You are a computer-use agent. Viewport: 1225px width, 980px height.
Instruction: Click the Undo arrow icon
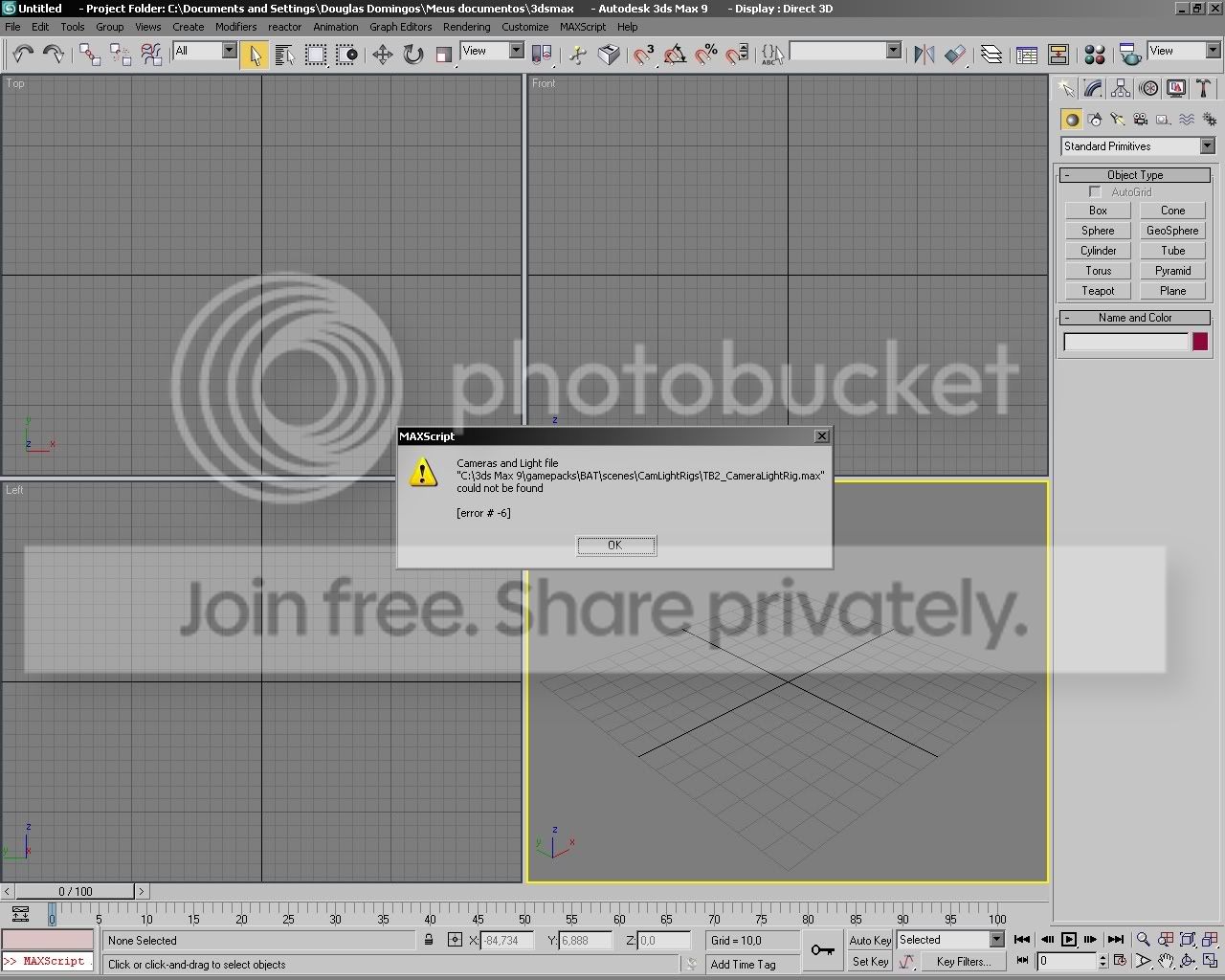[x=23, y=55]
